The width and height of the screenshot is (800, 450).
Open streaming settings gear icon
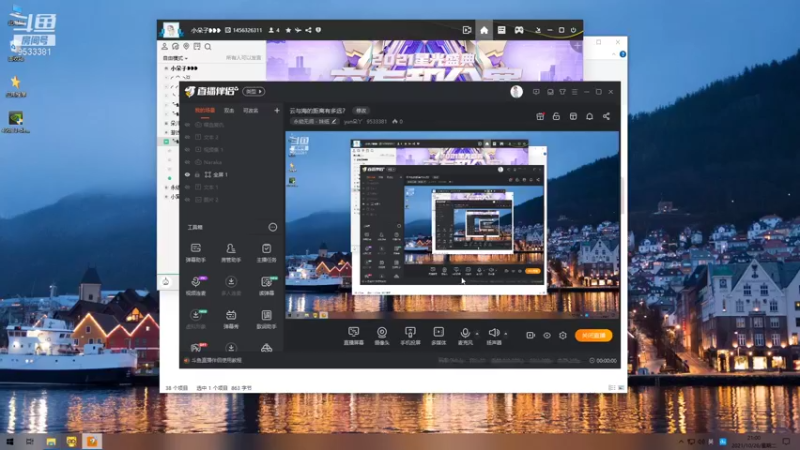(x=563, y=335)
